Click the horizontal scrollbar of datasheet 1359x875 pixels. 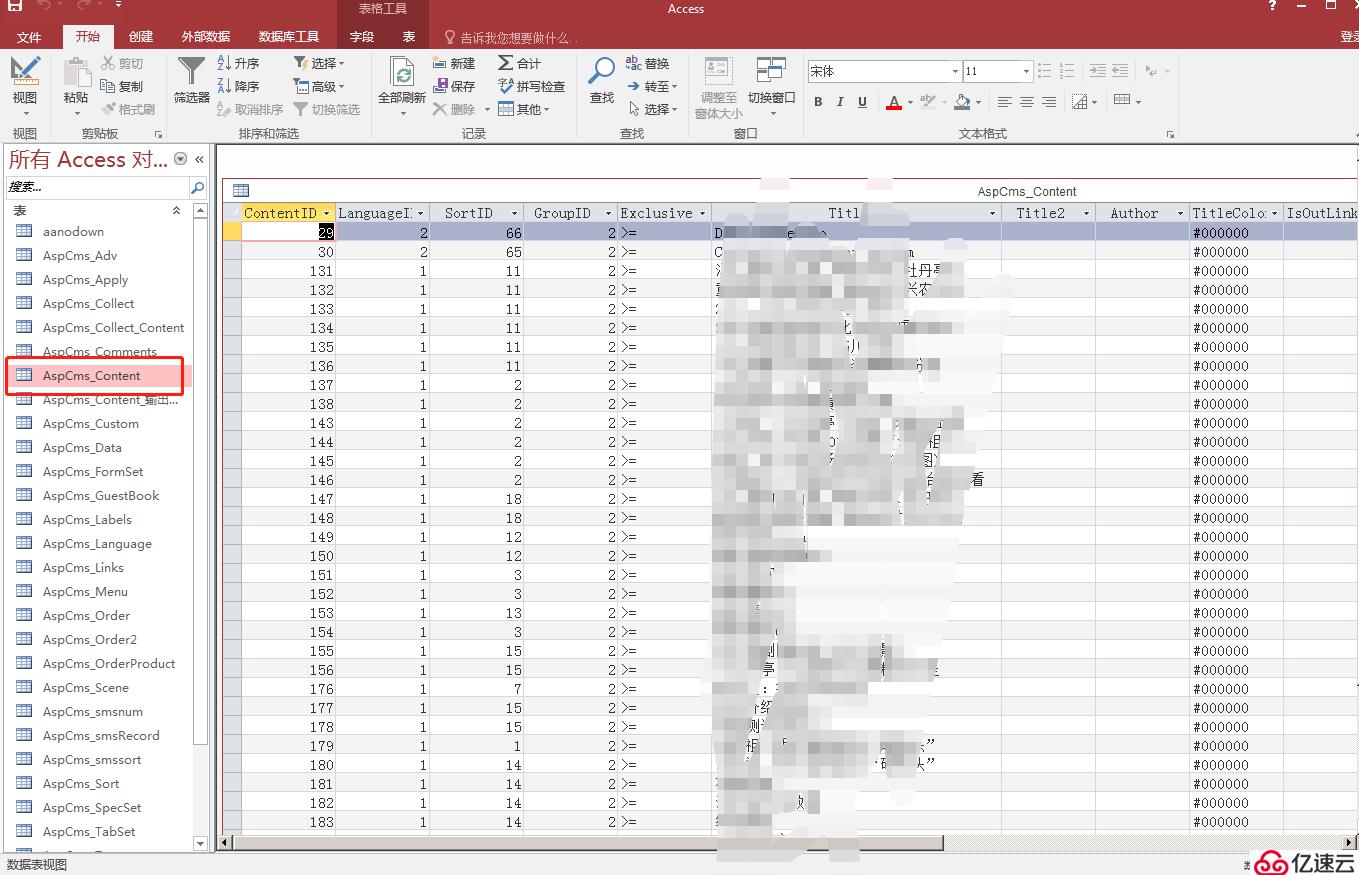point(589,843)
